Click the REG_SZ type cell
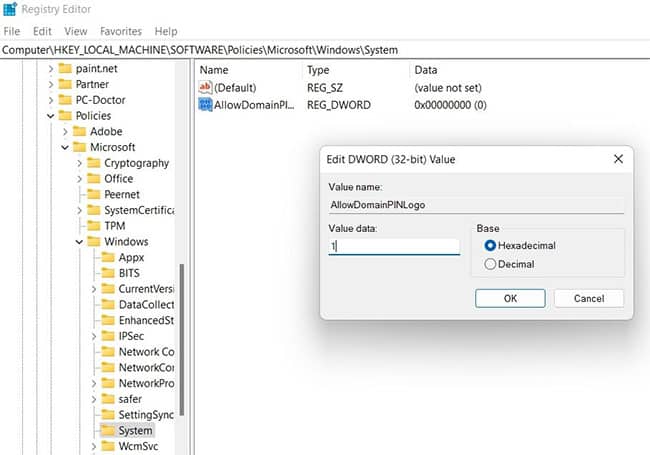 pyautogui.click(x=325, y=87)
